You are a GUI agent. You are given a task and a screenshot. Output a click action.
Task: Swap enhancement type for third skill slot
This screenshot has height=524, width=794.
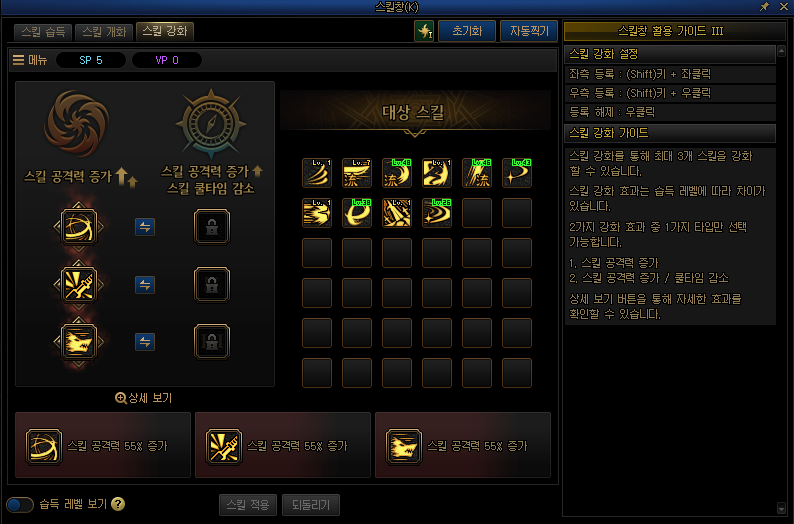click(145, 342)
